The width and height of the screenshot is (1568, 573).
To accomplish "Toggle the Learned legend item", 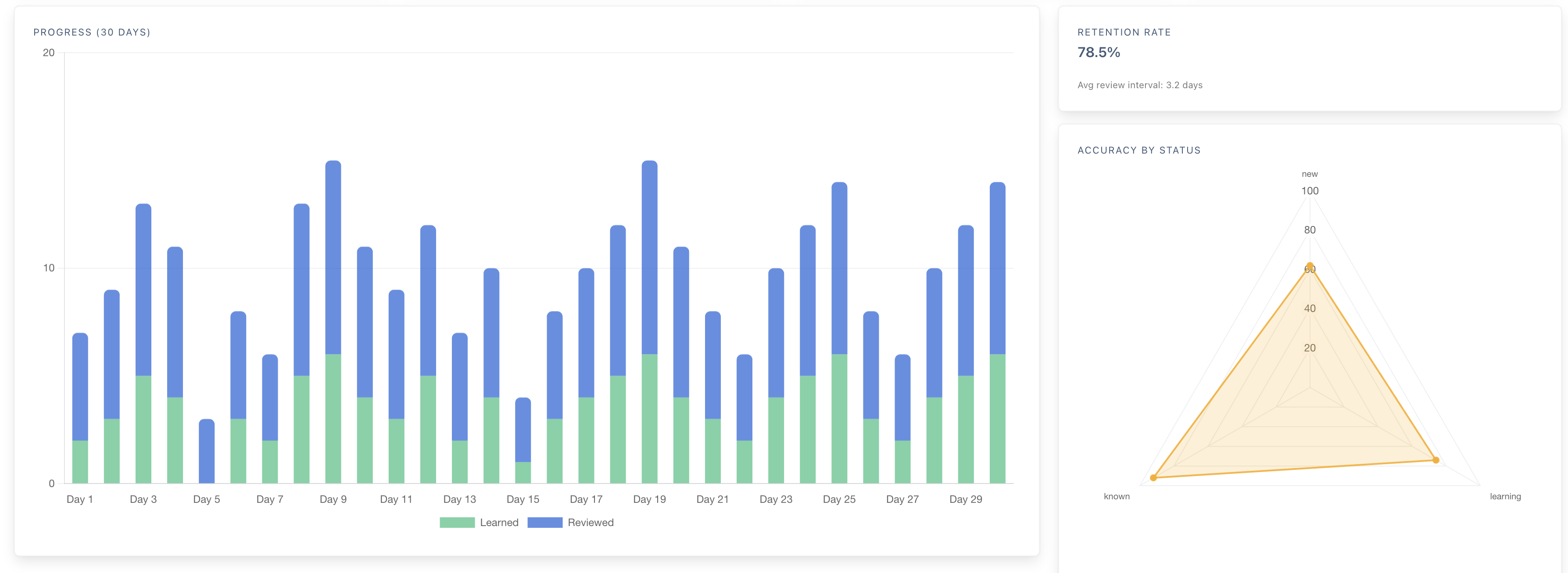I will (498, 523).
